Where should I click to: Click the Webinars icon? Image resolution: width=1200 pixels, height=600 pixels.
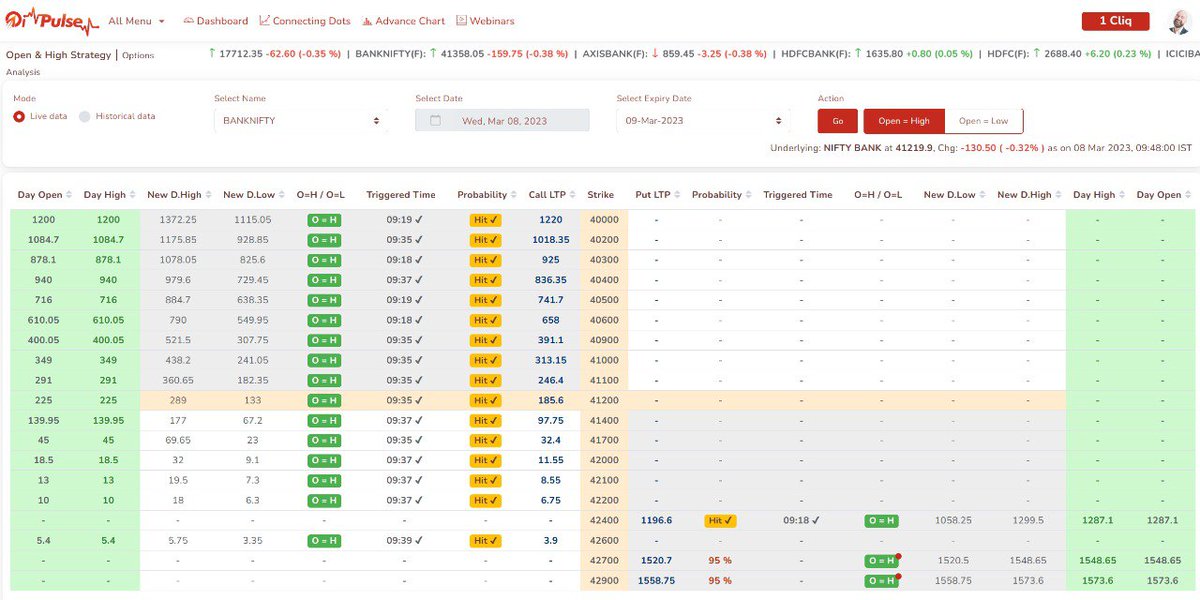pyautogui.click(x=461, y=20)
